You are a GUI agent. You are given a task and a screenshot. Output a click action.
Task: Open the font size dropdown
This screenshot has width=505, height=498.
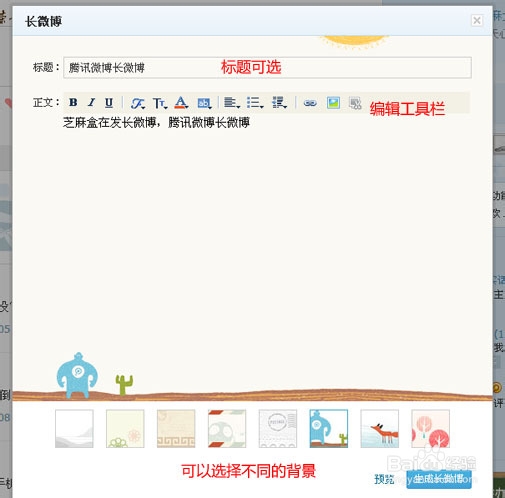[x=160, y=103]
